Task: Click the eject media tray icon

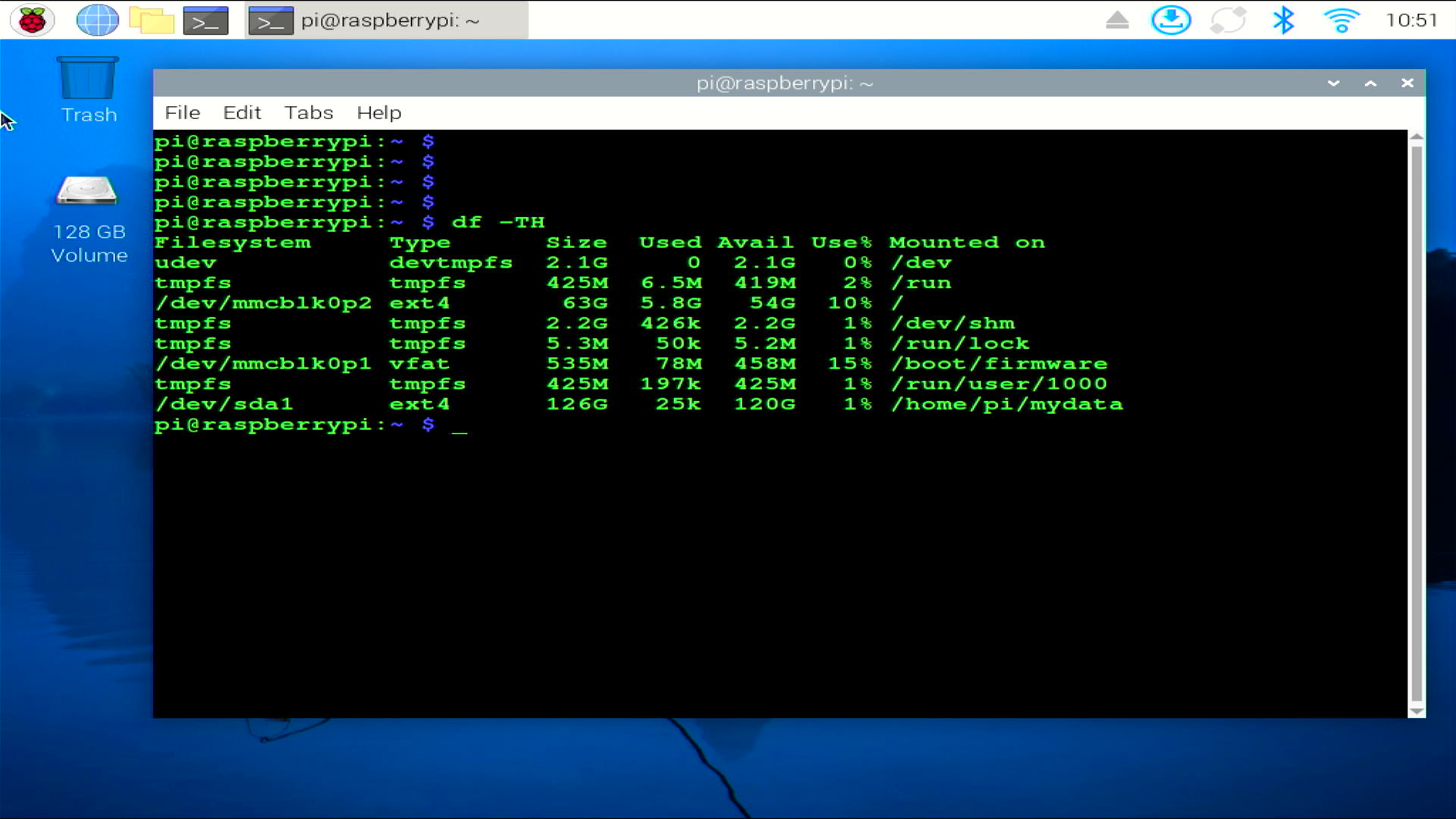Action: pyautogui.click(x=1117, y=20)
